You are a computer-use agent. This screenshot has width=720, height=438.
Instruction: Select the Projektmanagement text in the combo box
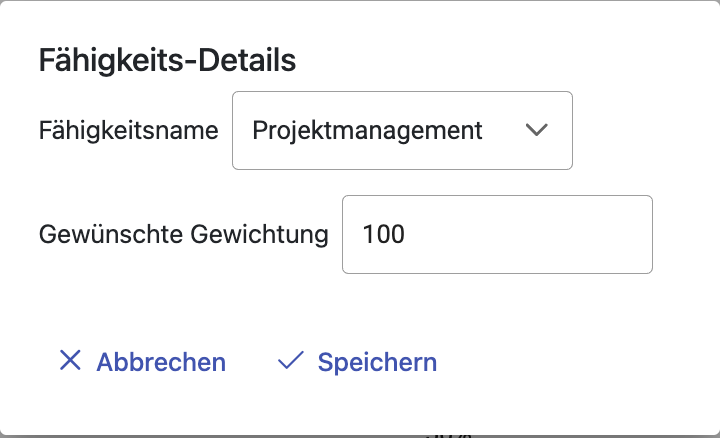(x=367, y=130)
